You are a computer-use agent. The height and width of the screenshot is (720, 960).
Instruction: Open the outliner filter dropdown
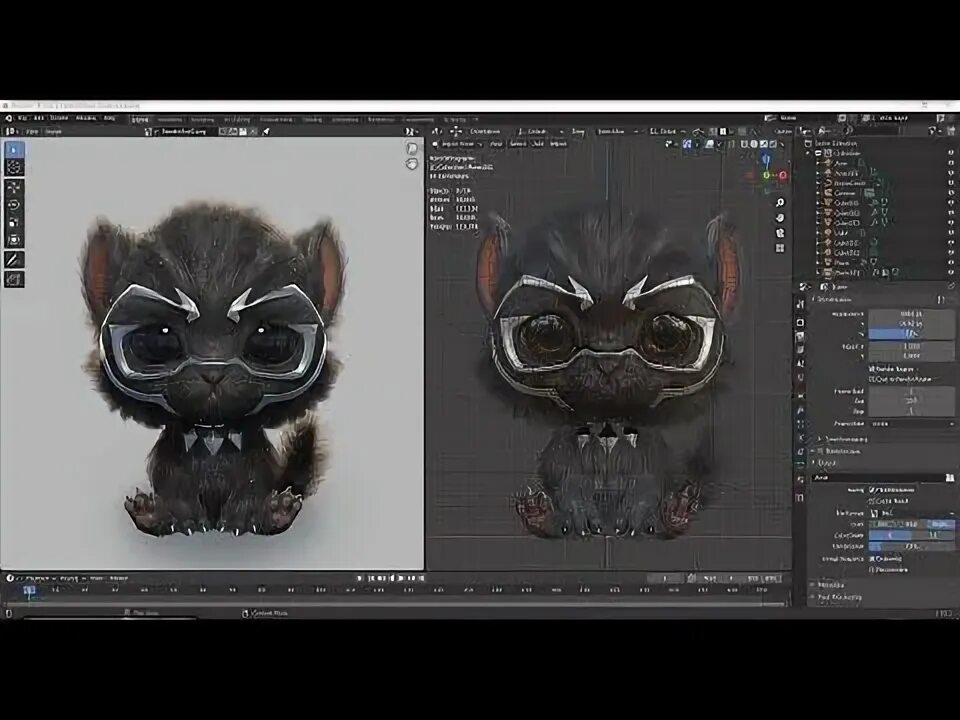point(934,131)
